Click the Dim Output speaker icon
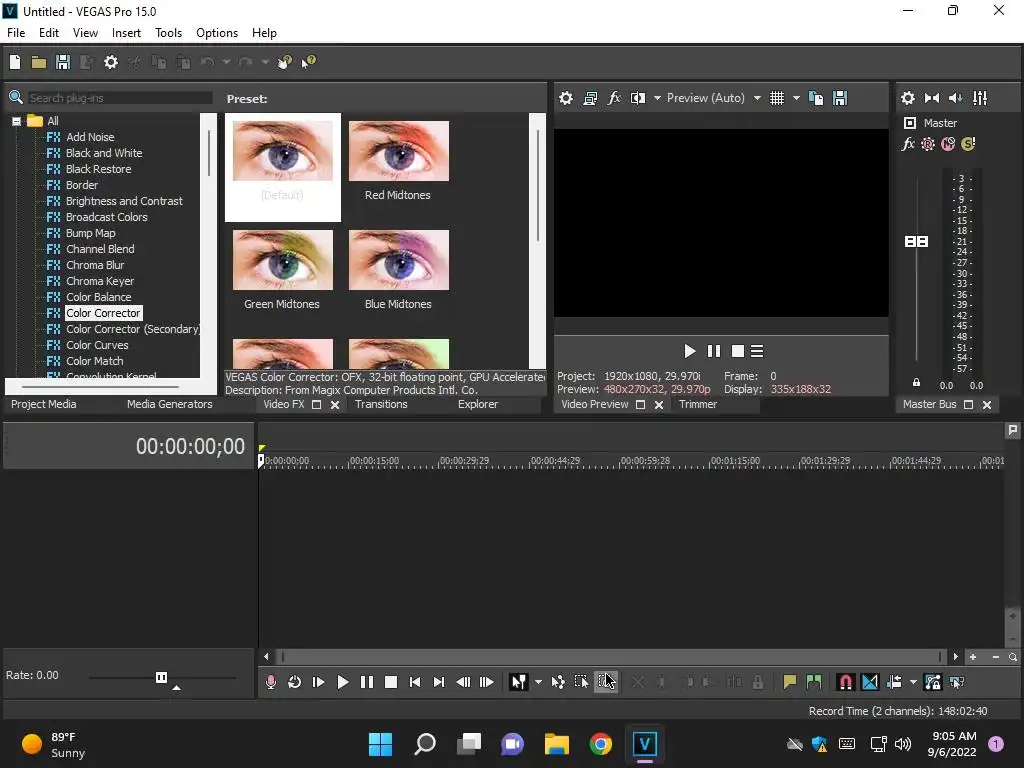The height and width of the screenshot is (768, 1024). tap(955, 98)
